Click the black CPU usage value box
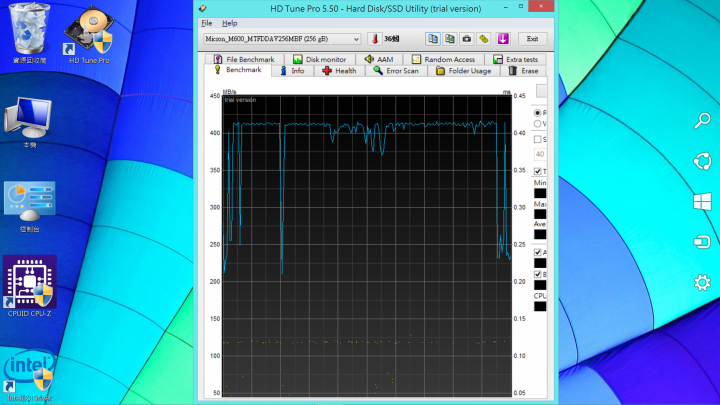The height and width of the screenshot is (405, 720). point(540,306)
